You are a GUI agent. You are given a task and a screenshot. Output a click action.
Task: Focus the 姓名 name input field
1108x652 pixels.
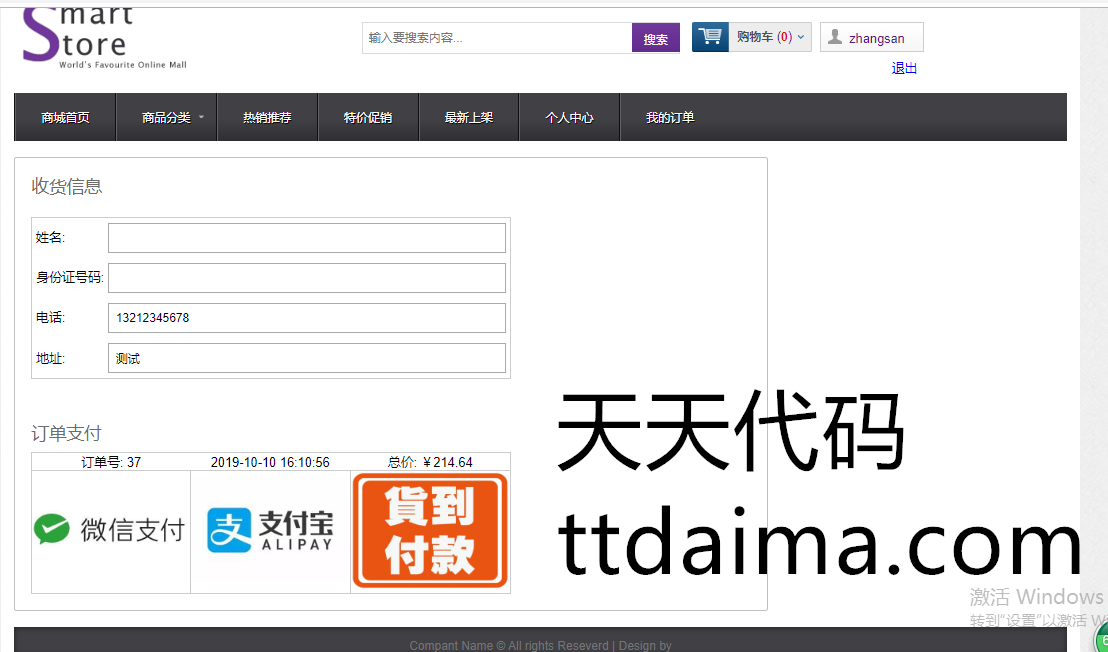[x=306, y=238]
